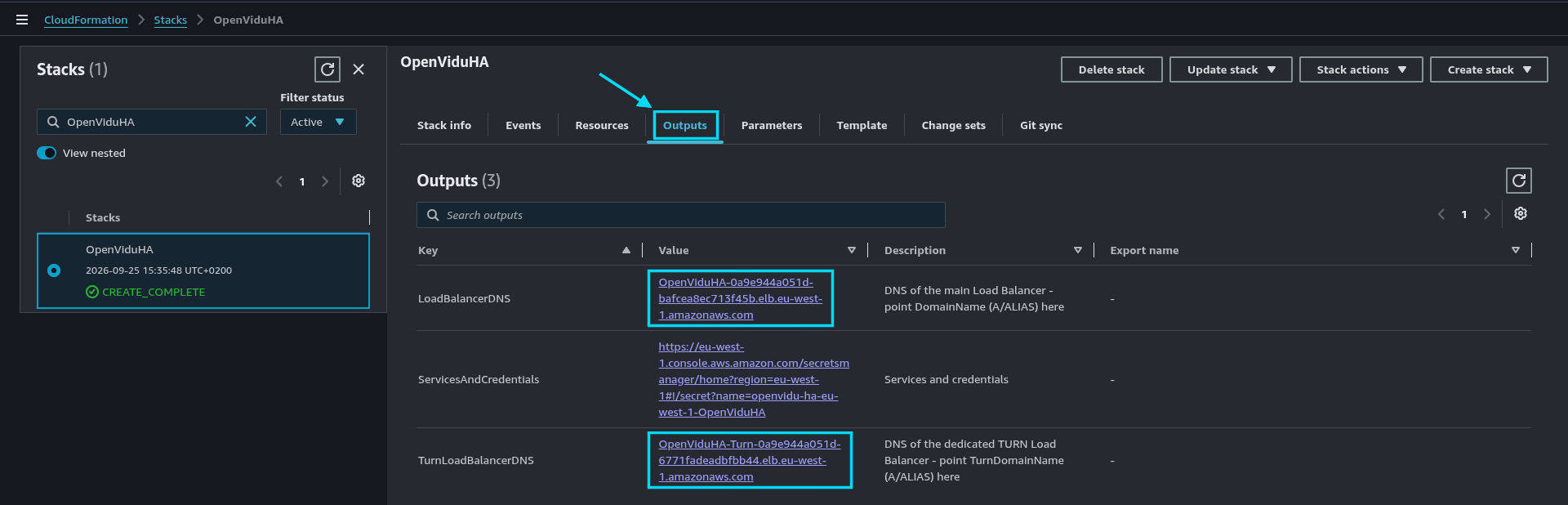Click the stack timestamp 2026-09-25 15:35:48
Image resolution: width=1568 pixels, height=505 pixels.
pos(158,270)
